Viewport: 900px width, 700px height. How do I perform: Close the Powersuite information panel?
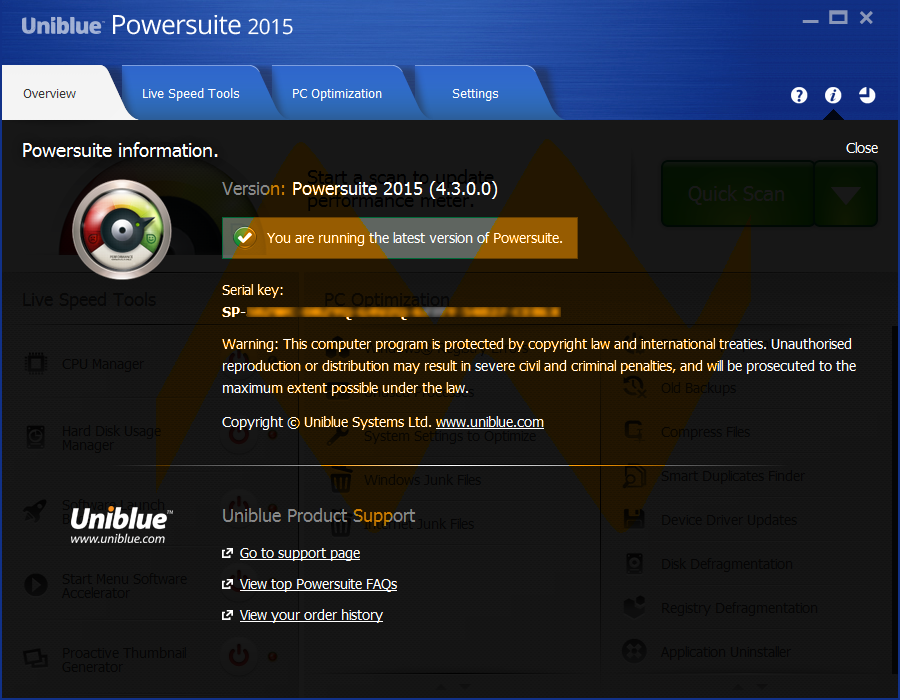[x=862, y=148]
